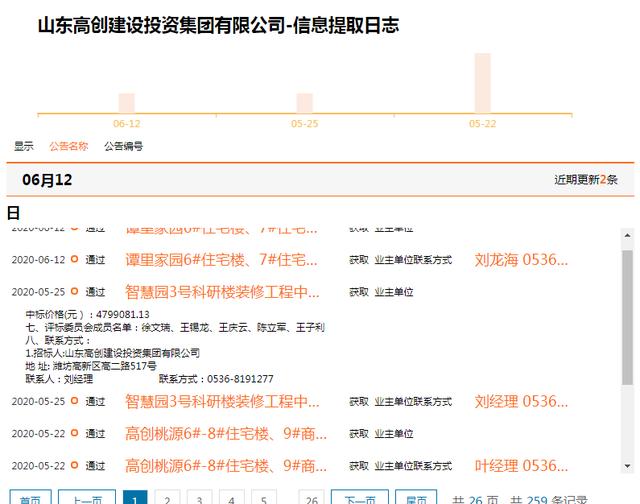Open 谭里家园6#住宅楼 link with 刘龙海 contact
640x504 pixels.
point(222,260)
